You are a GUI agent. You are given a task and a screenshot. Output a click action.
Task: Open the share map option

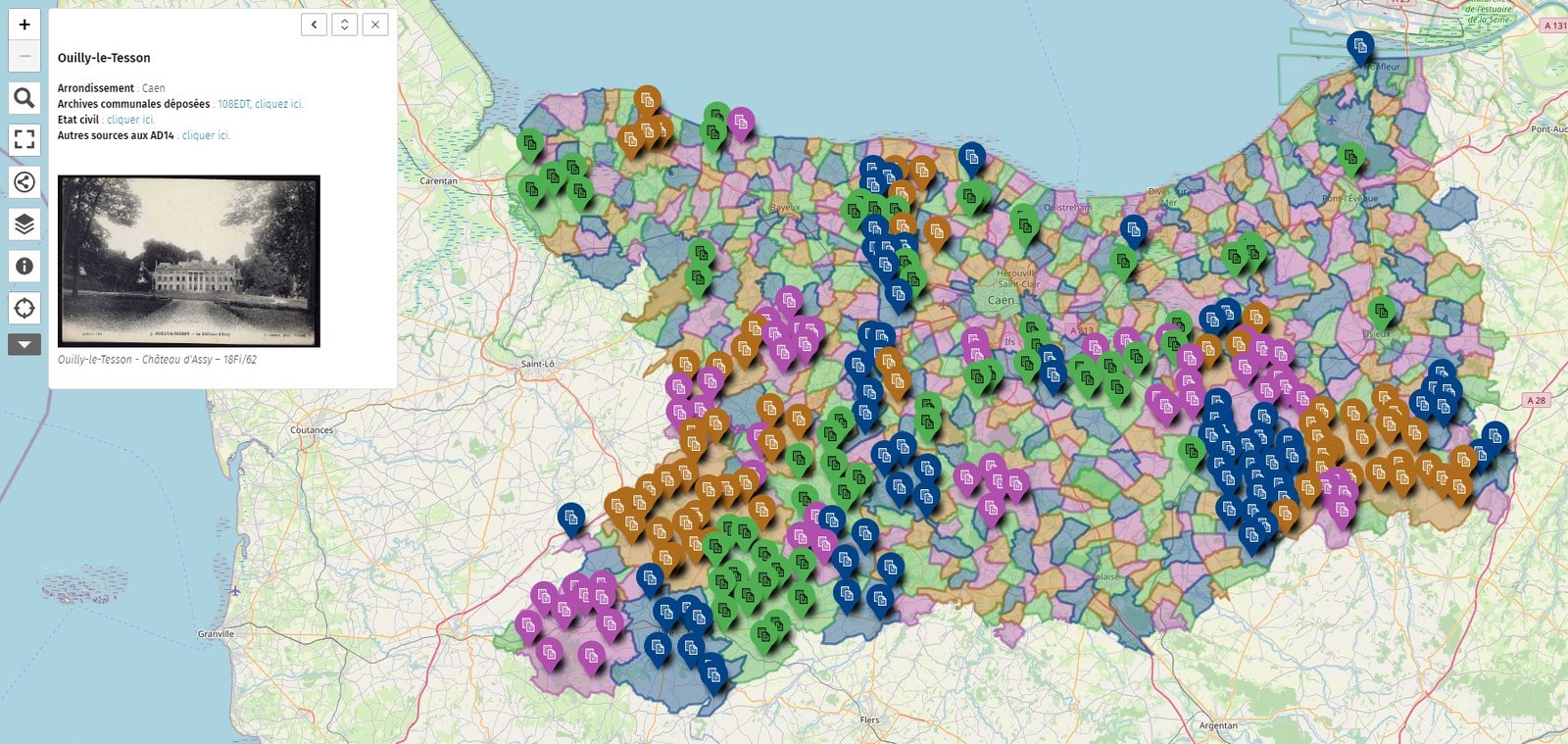(x=24, y=181)
